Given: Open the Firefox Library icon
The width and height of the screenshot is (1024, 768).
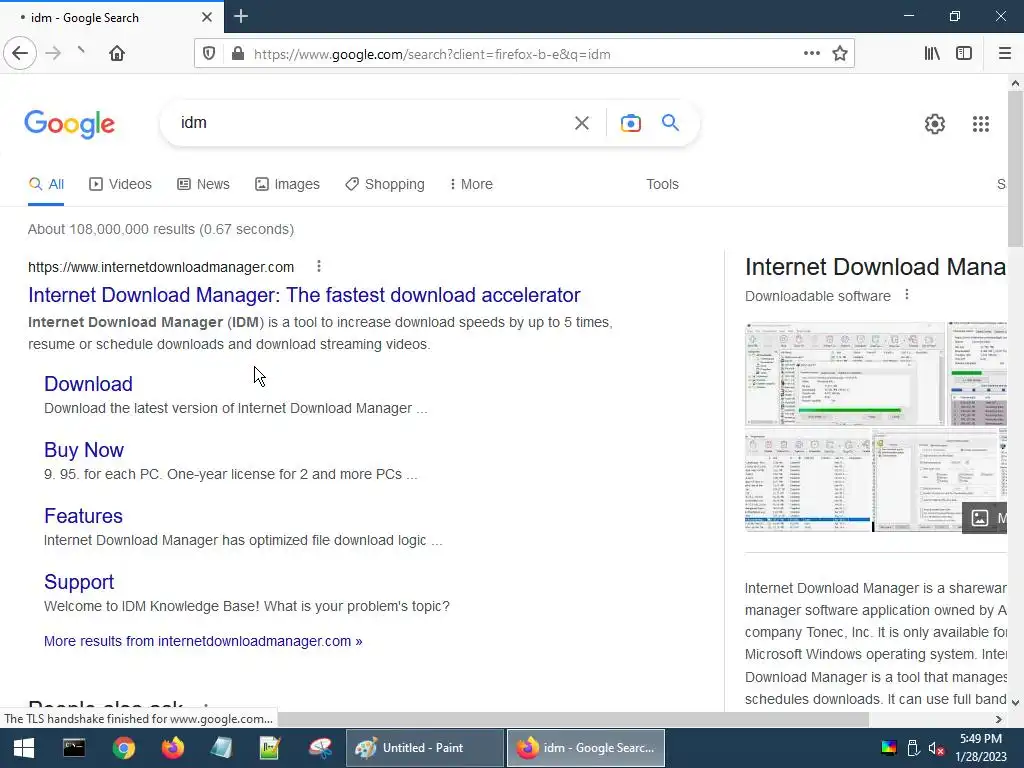Looking at the screenshot, I should (x=932, y=54).
